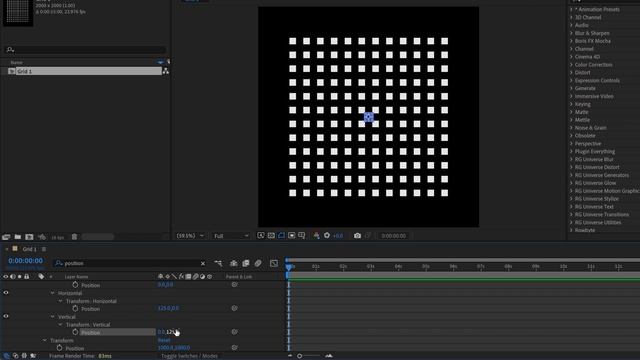This screenshot has width=640, height=360.
Task: Expand the Expression Controls category
Action: 571,80
